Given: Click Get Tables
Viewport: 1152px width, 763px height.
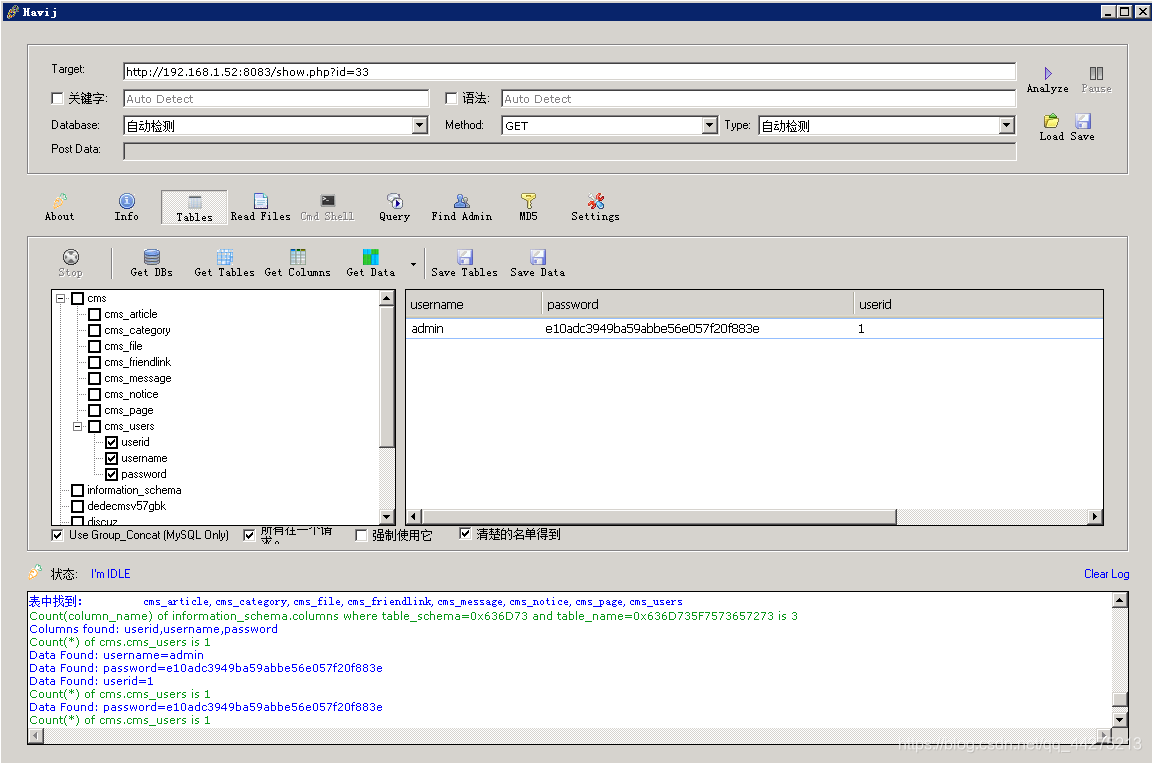Looking at the screenshot, I should point(225,263).
